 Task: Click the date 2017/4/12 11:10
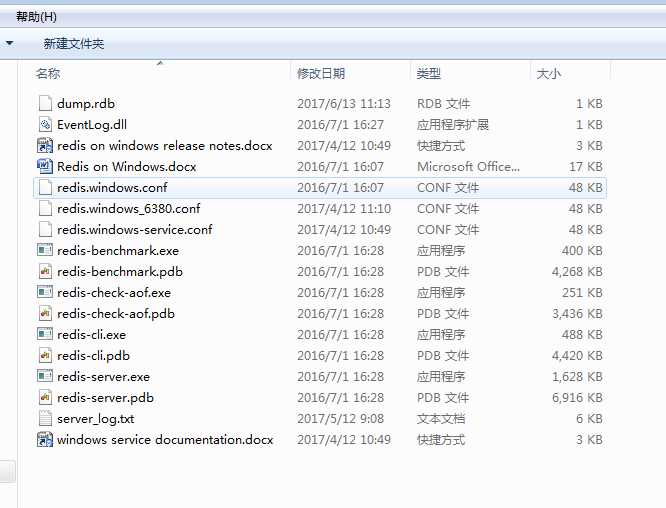click(344, 209)
